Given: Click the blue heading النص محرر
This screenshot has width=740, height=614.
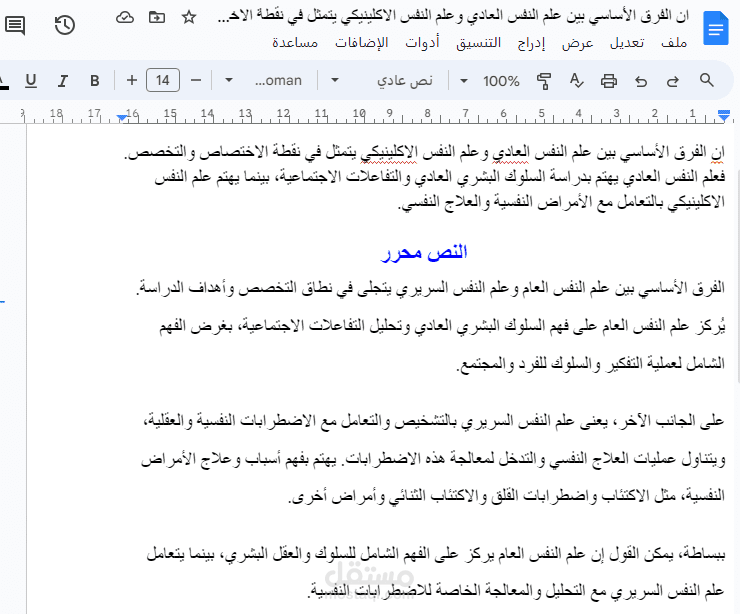Looking at the screenshot, I should tap(424, 252).
